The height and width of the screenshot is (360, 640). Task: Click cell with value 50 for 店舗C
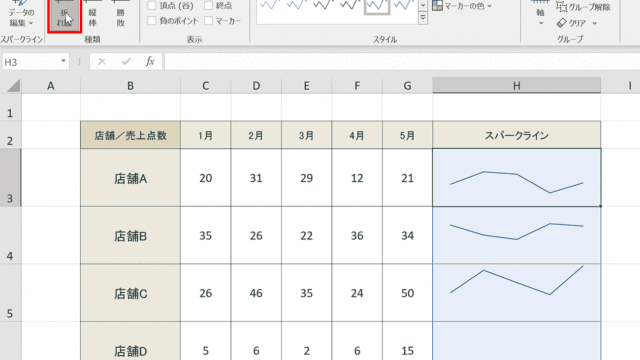407,293
